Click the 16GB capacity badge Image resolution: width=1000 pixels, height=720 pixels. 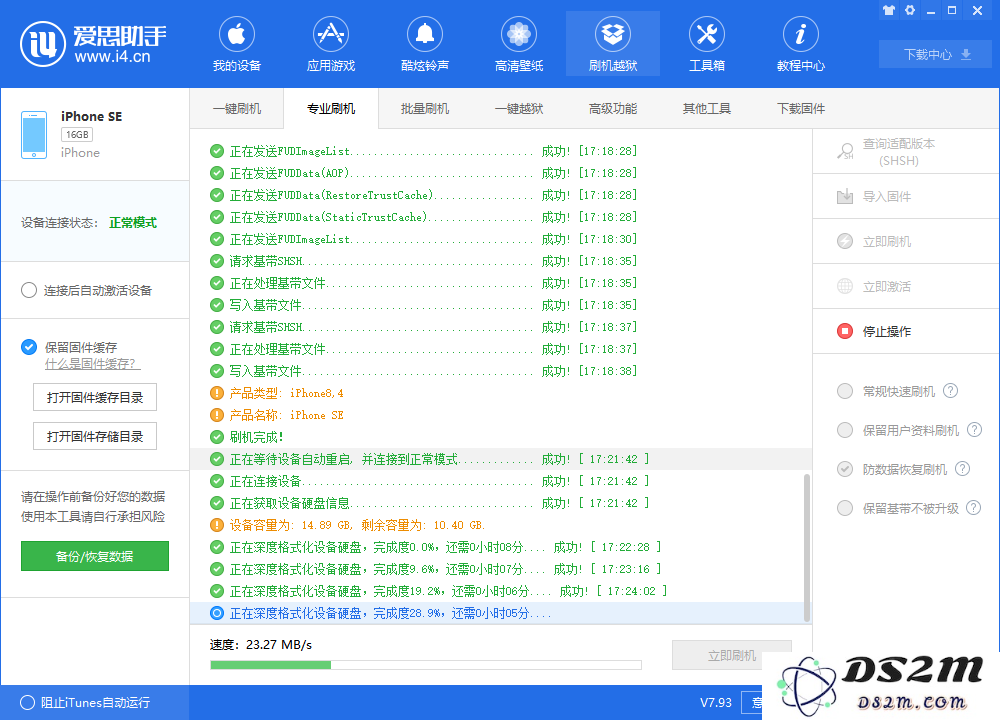coord(77,135)
